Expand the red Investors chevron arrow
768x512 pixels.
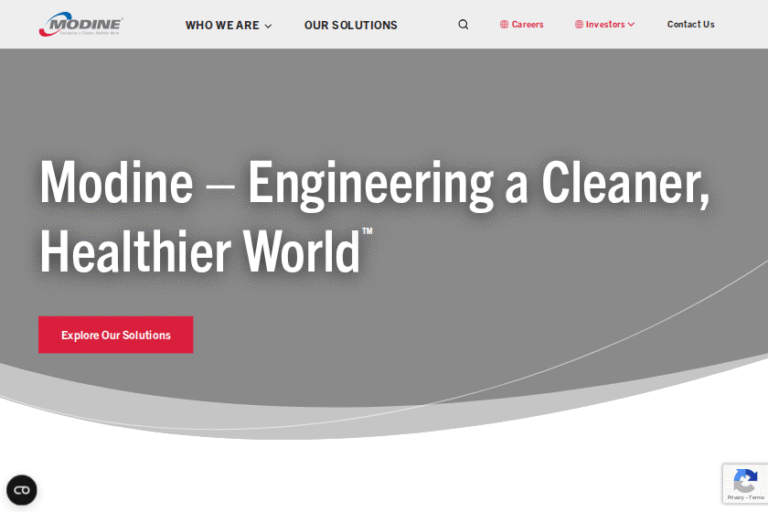click(631, 25)
